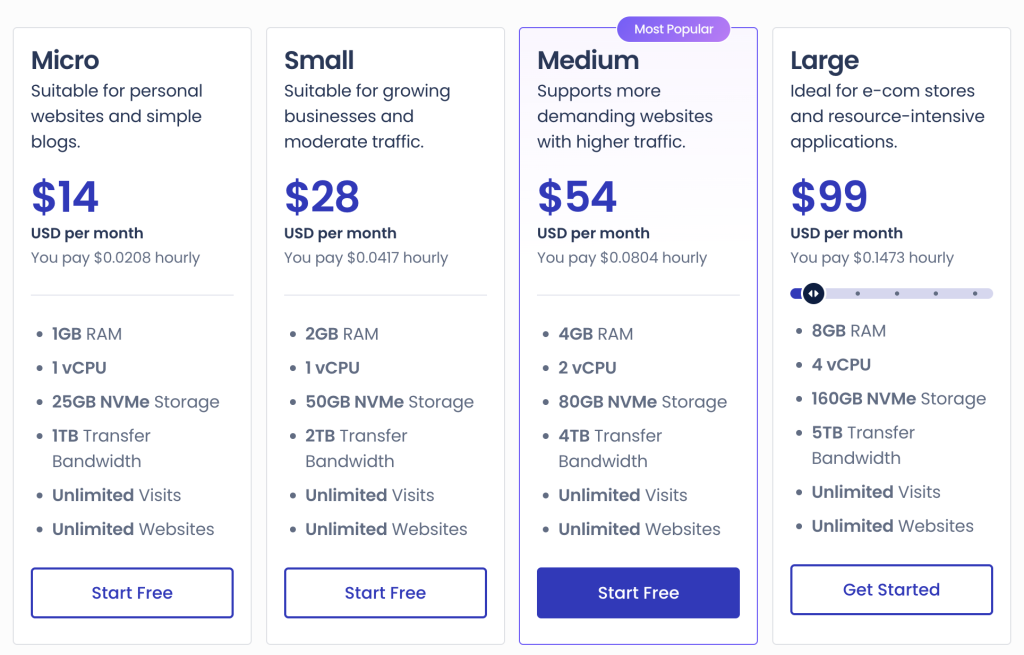Screen dimensions: 1024x655
Task: Click the Most Popular badge
Action: click(673, 28)
